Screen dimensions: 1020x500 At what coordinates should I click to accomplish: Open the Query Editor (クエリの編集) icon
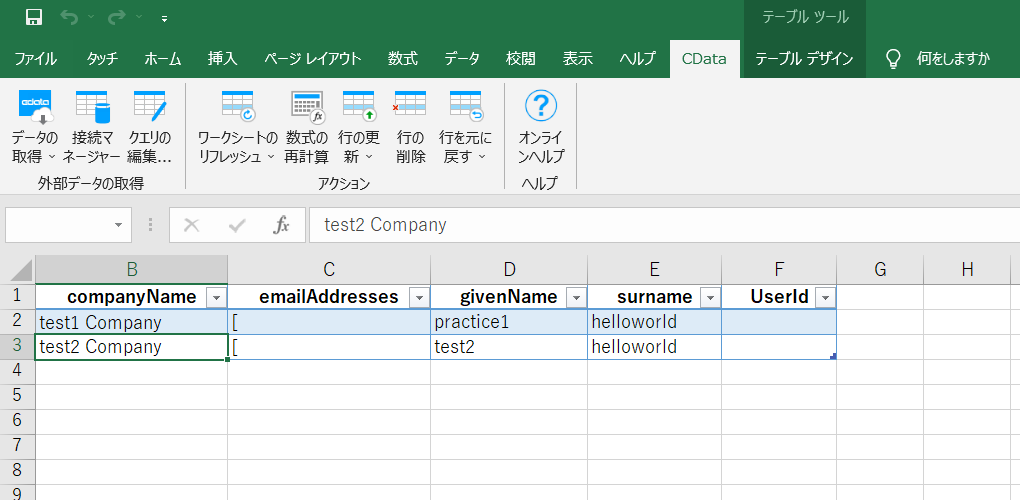coord(150,107)
